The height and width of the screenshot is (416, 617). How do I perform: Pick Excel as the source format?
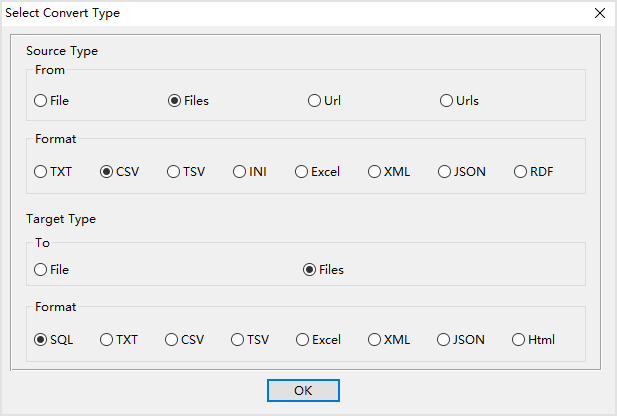(x=301, y=171)
